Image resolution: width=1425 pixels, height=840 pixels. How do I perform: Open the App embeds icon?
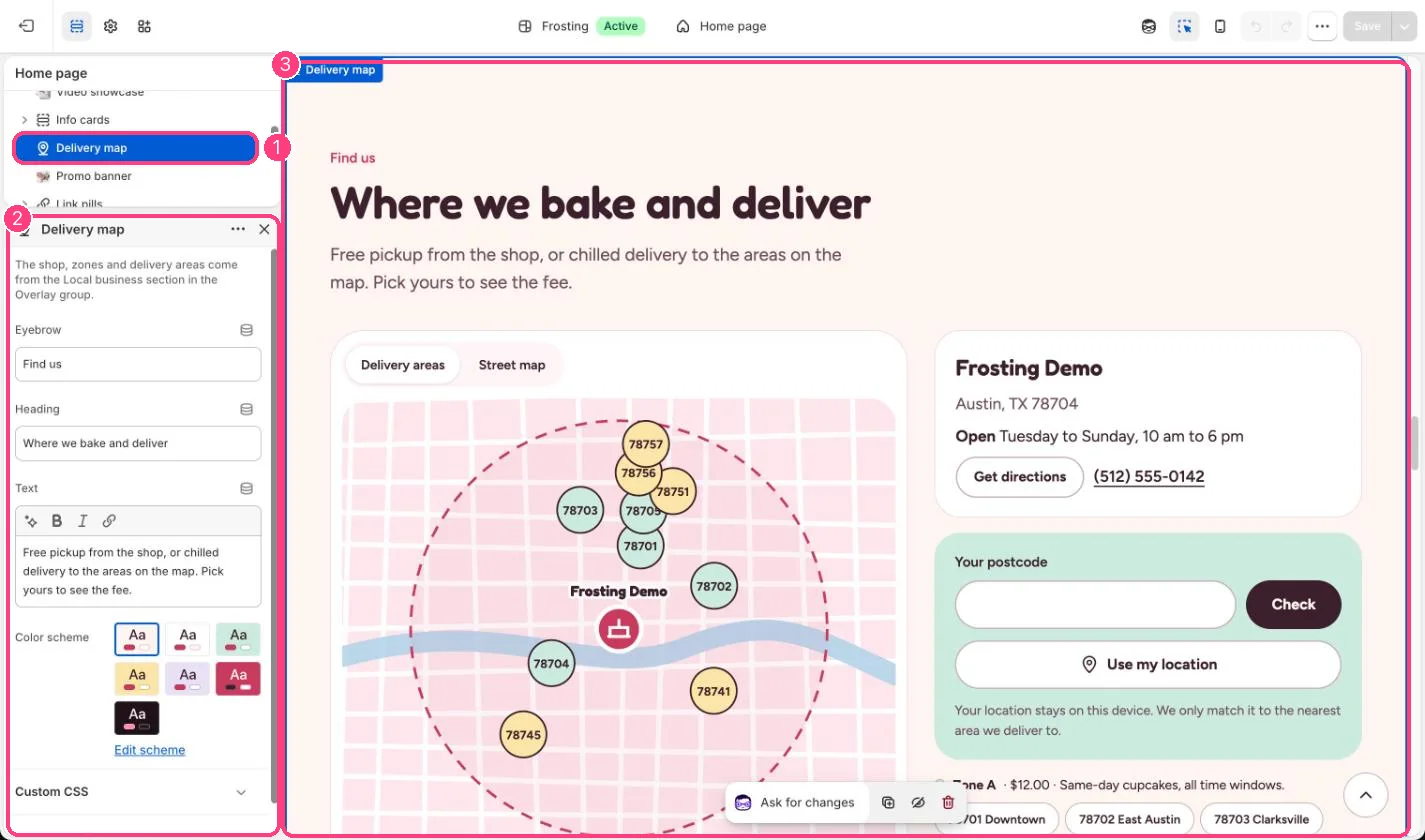click(x=145, y=26)
